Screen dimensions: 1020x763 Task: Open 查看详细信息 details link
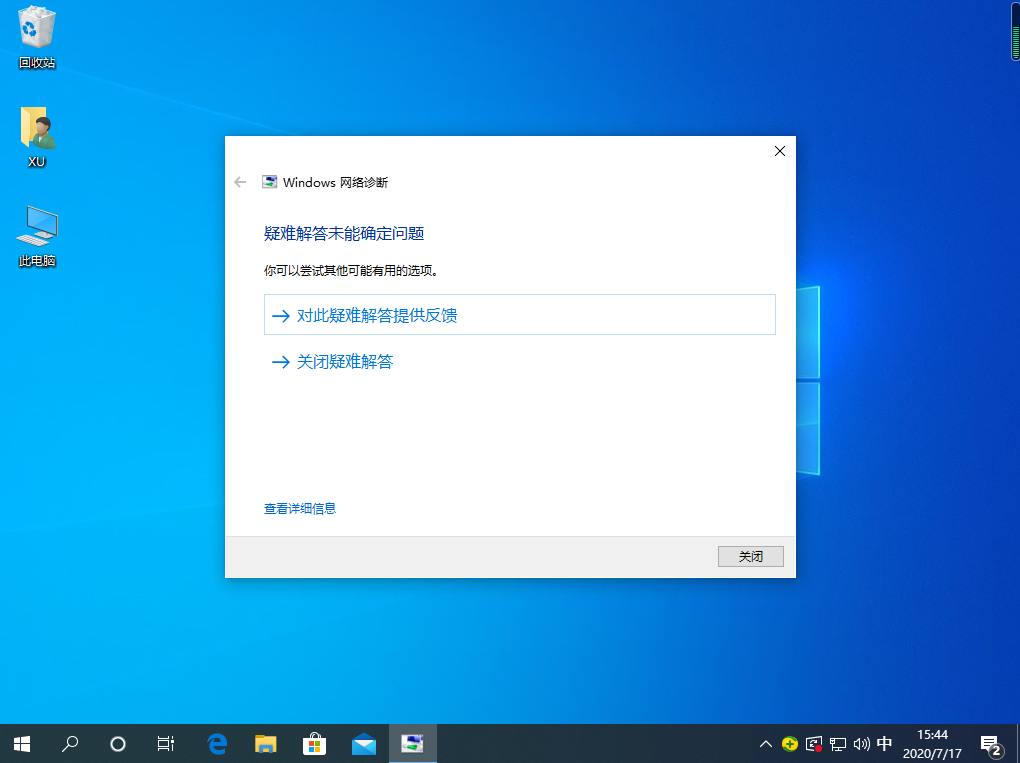click(x=300, y=509)
